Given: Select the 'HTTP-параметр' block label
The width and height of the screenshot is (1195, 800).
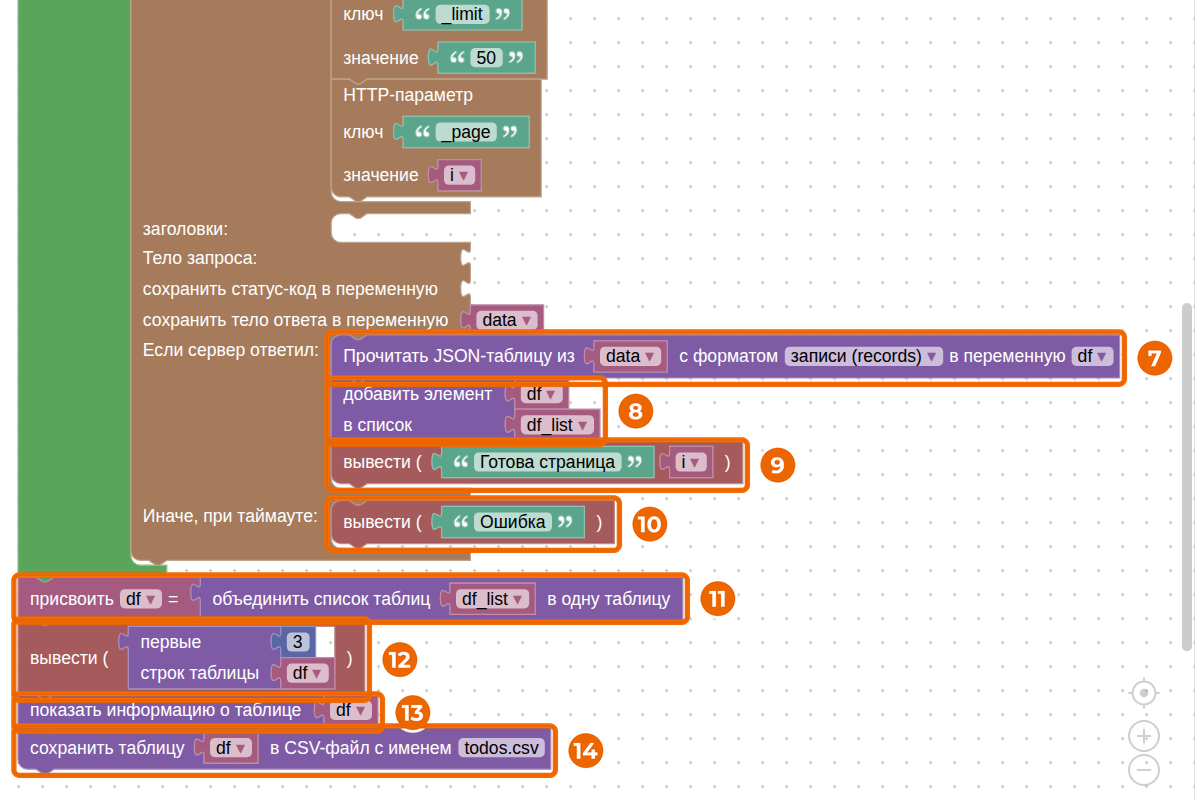Looking at the screenshot, I should point(408,95).
